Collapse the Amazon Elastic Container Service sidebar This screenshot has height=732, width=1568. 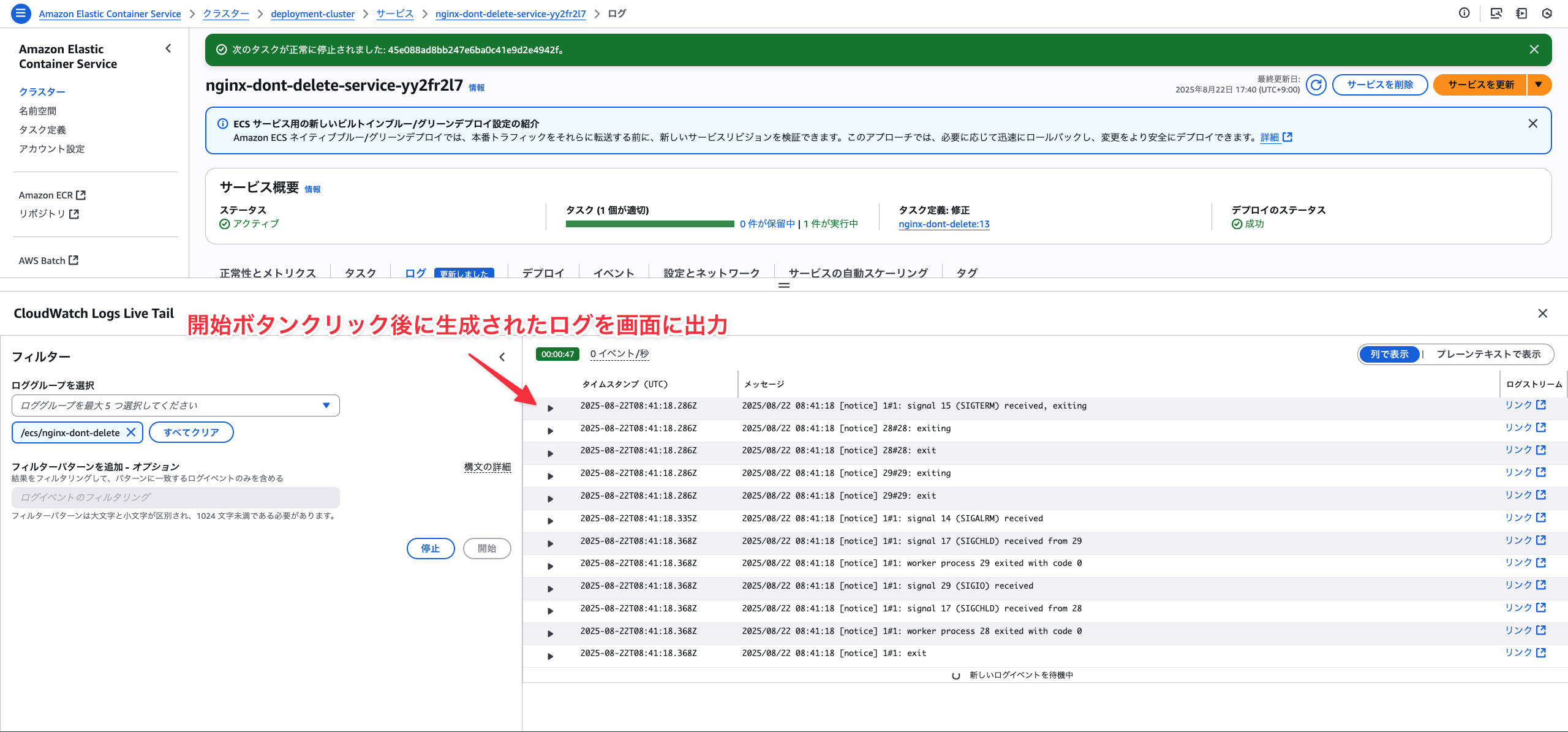tap(168, 48)
